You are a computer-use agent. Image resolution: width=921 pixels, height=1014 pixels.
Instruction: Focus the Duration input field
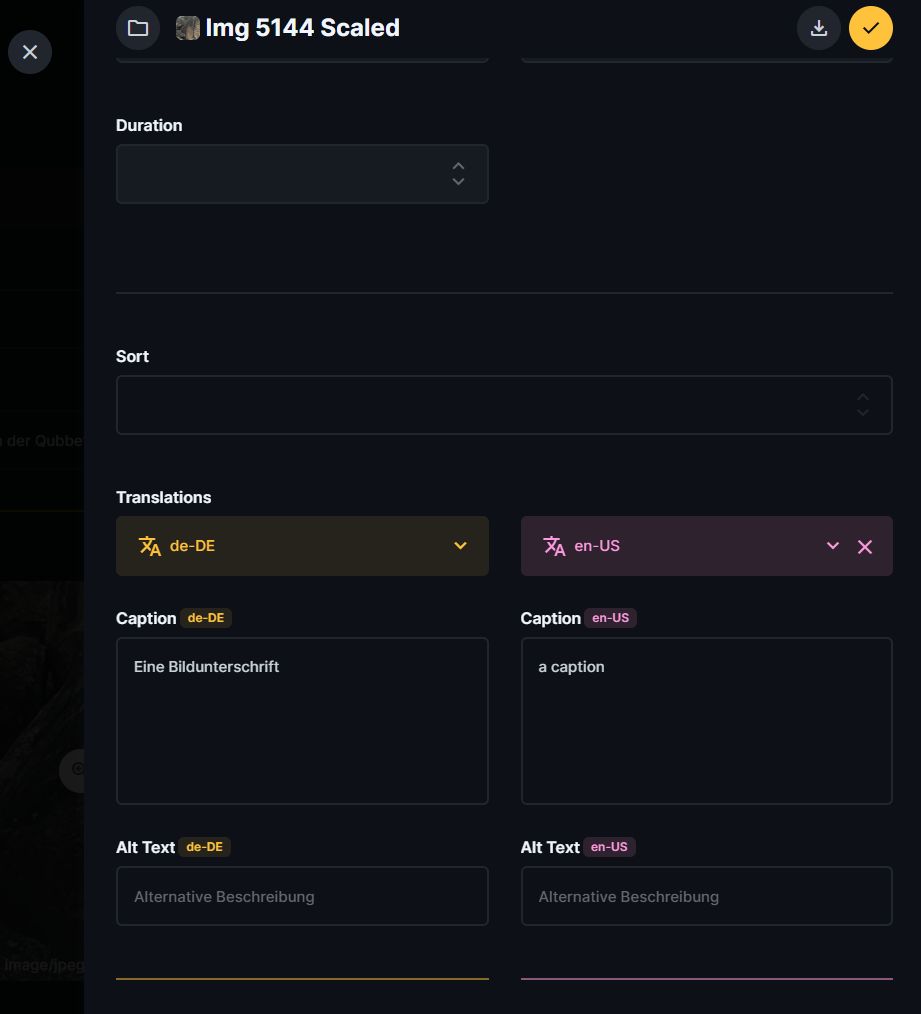pos(280,174)
